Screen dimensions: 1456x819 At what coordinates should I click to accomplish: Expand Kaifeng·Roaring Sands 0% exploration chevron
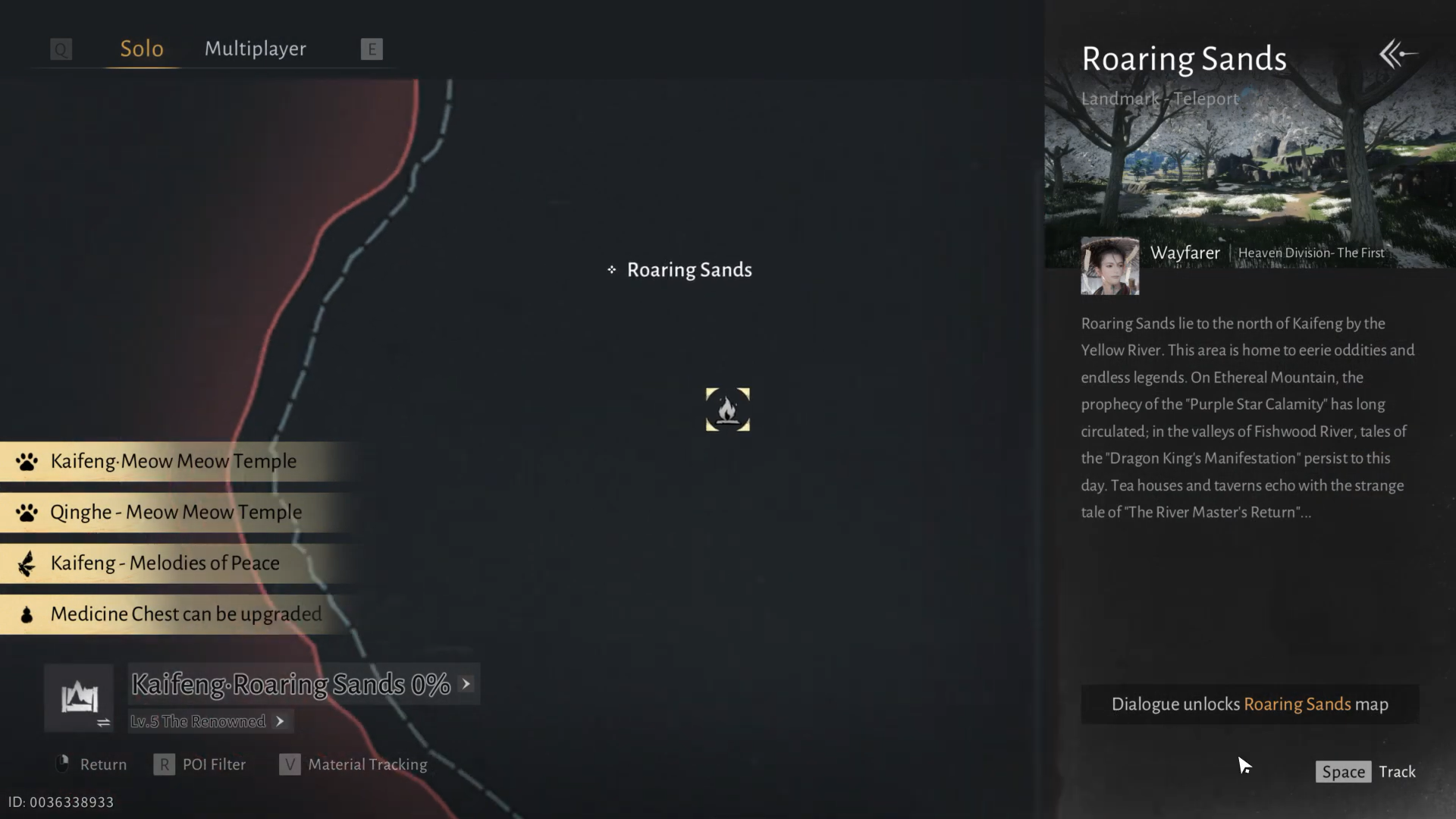(466, 684)
